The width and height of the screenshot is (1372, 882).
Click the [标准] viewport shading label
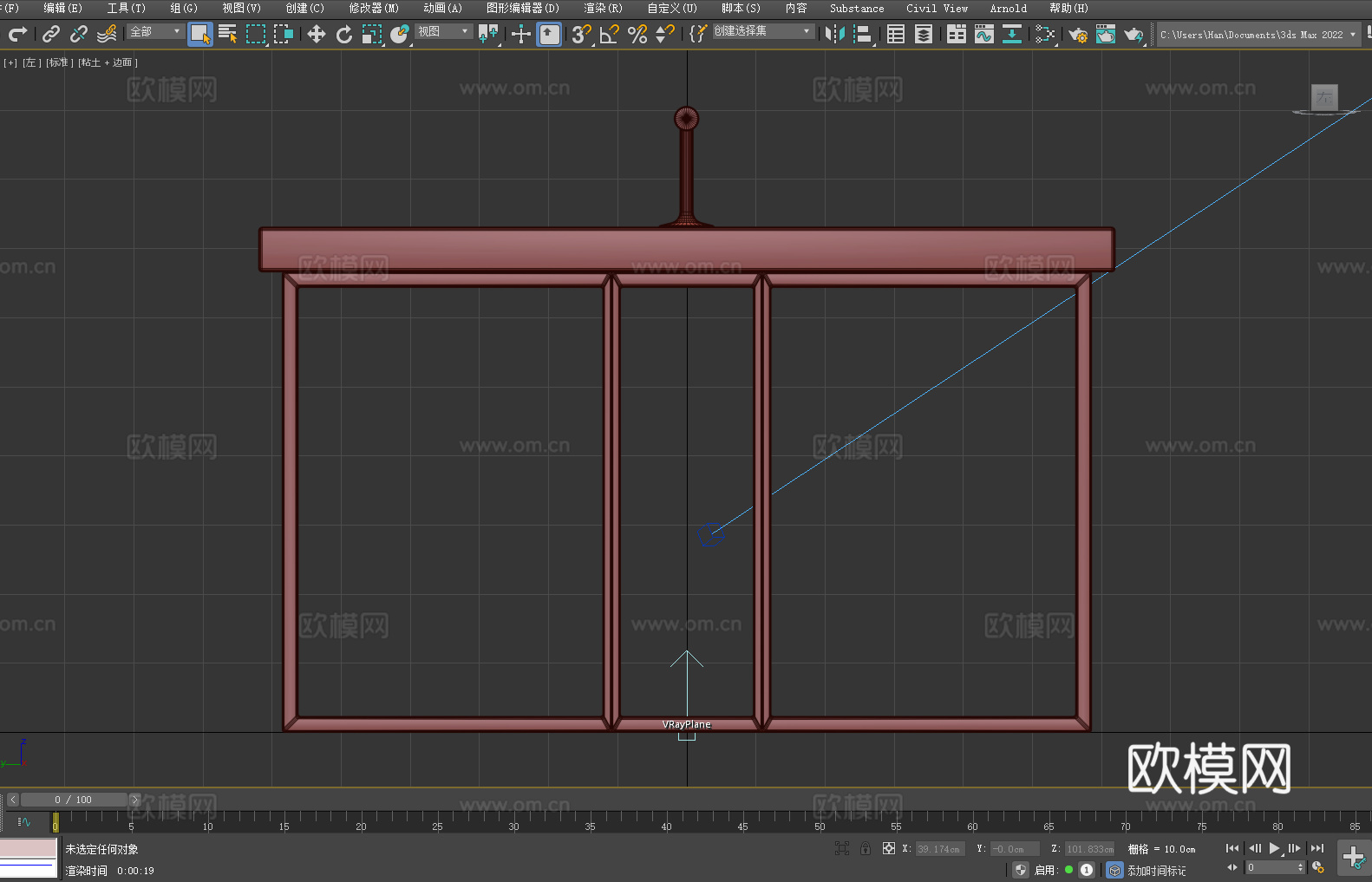click(x=59, y=62)
